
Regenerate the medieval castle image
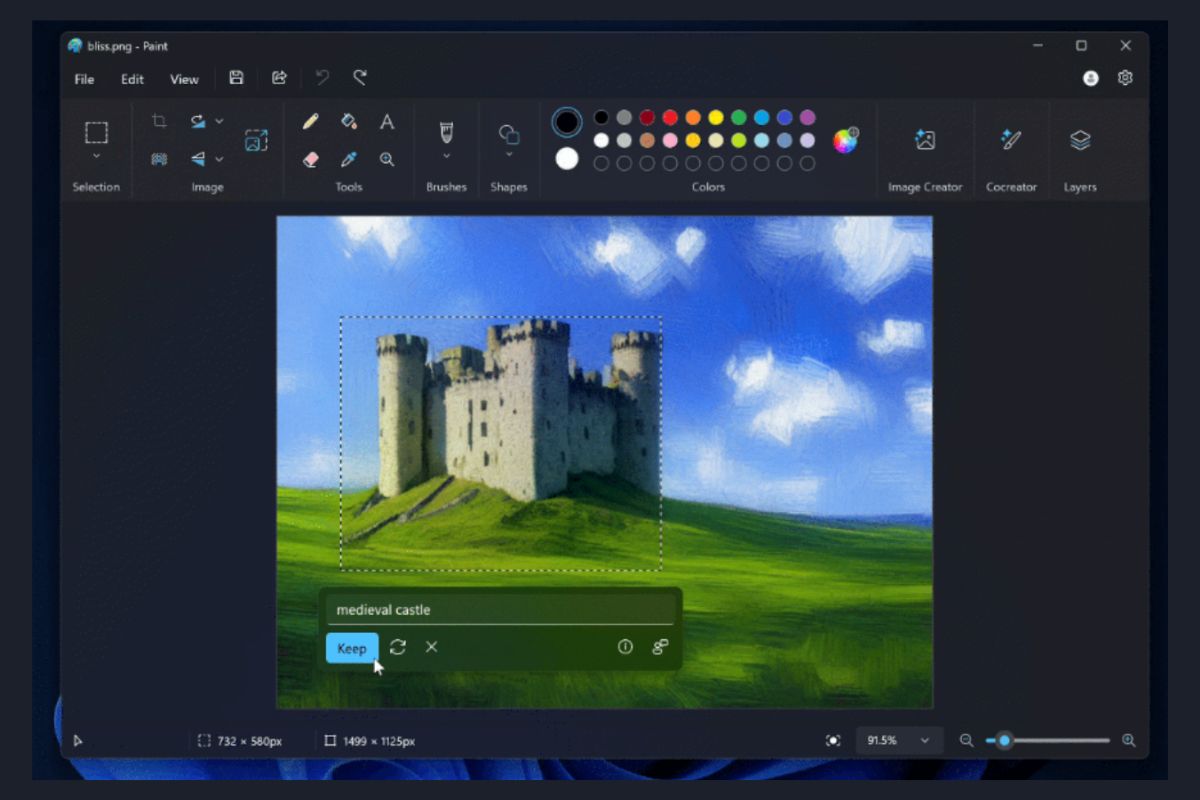(x=397, y=648)
